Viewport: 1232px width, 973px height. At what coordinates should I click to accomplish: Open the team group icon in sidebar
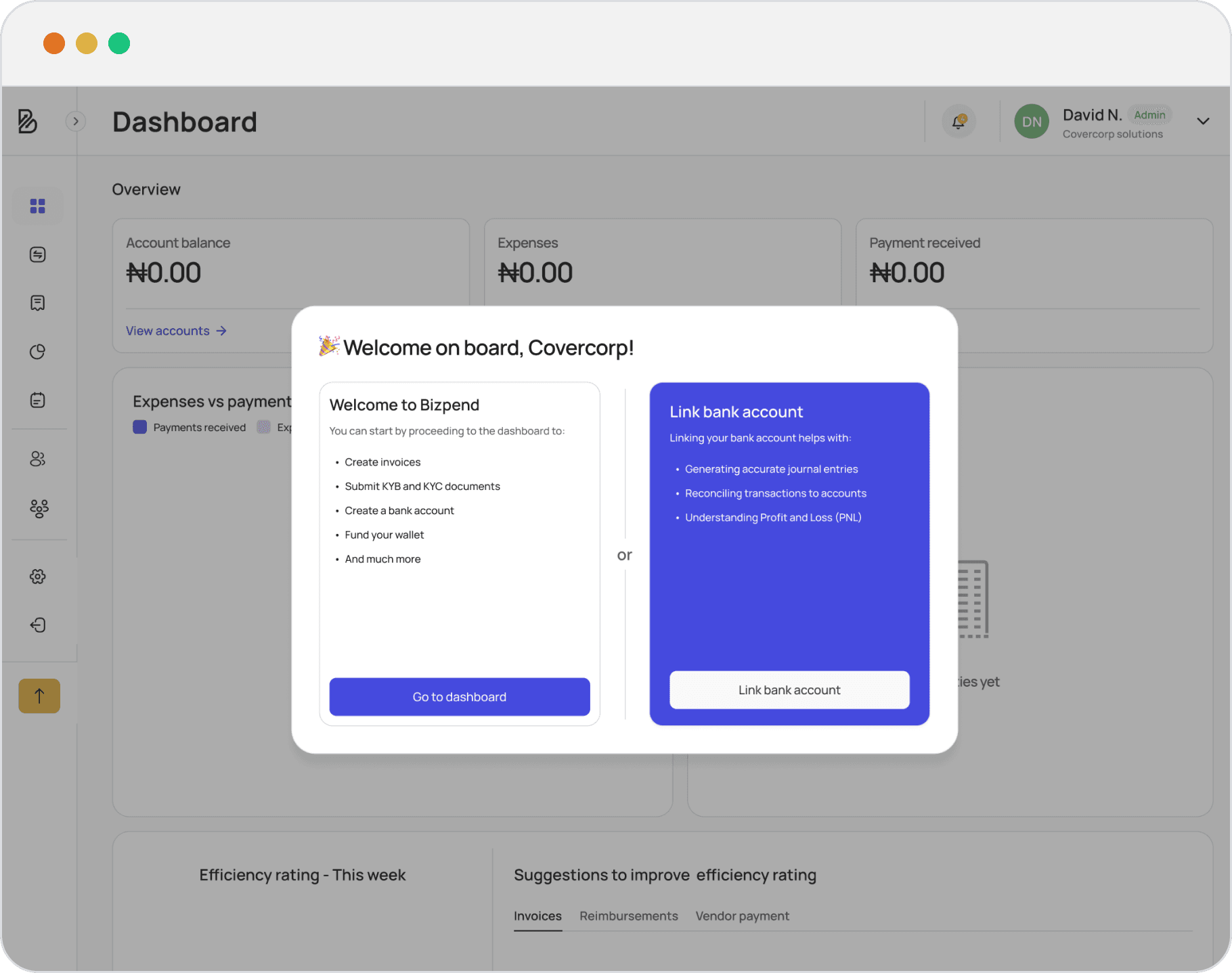point(39,509)
